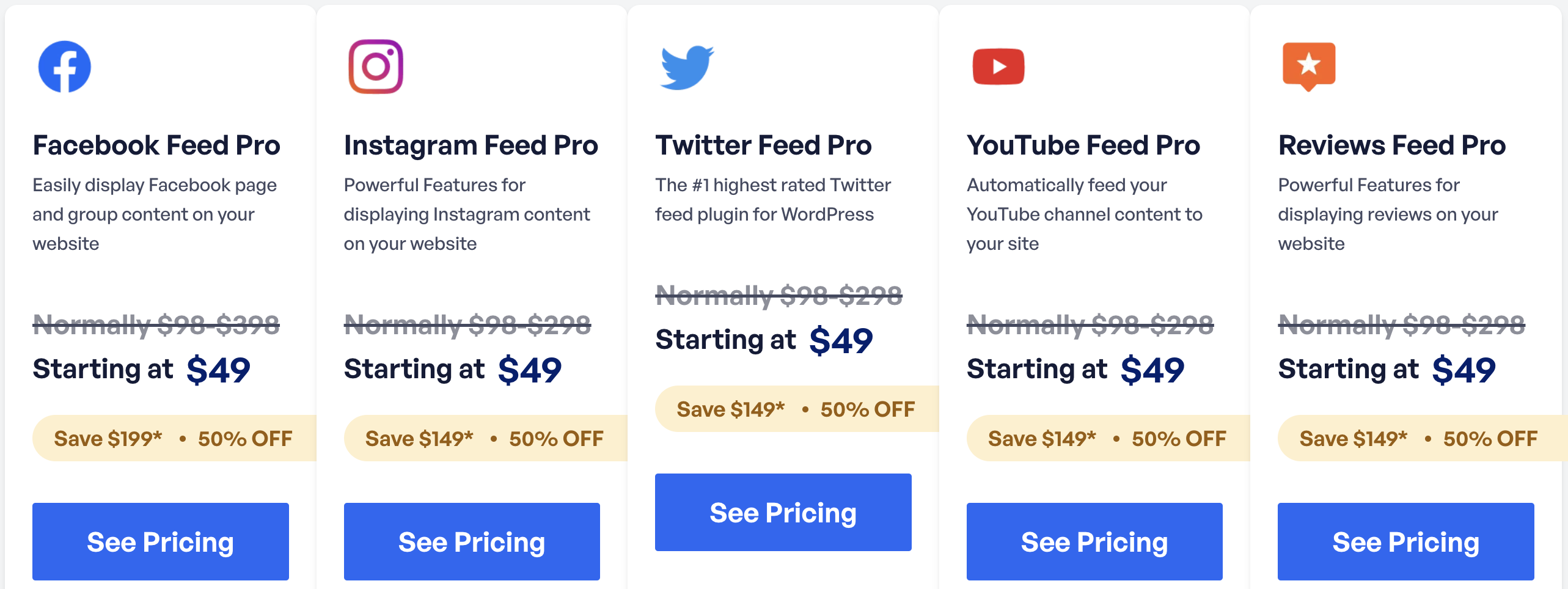Viewport: 1568px width, 589px height.
Task: Open See Pricing for Instagram Feed Pro
Action: click(472, 541)
